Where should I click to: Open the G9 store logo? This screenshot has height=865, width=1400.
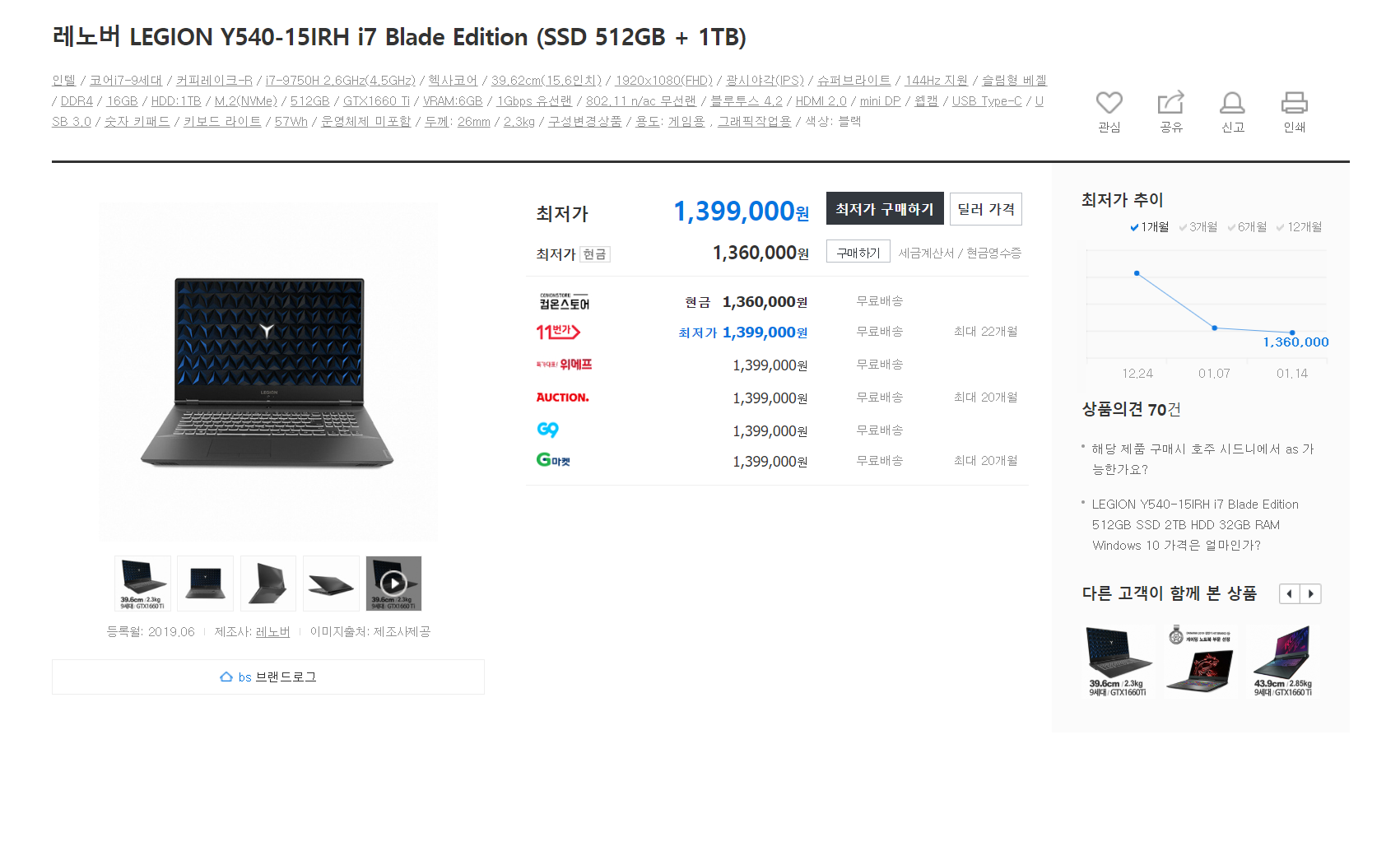547,430
